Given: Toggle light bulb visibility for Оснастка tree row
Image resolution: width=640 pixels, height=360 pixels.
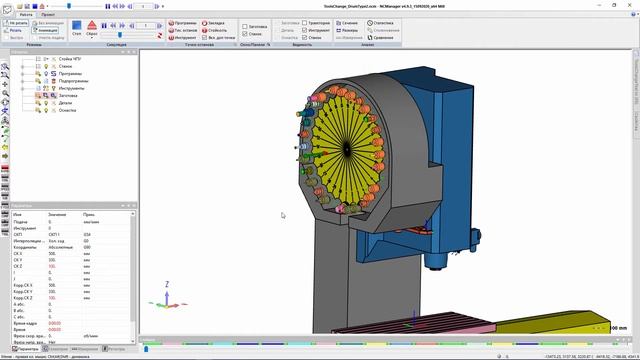Looking at the screenshot, I should pos(46,110).
